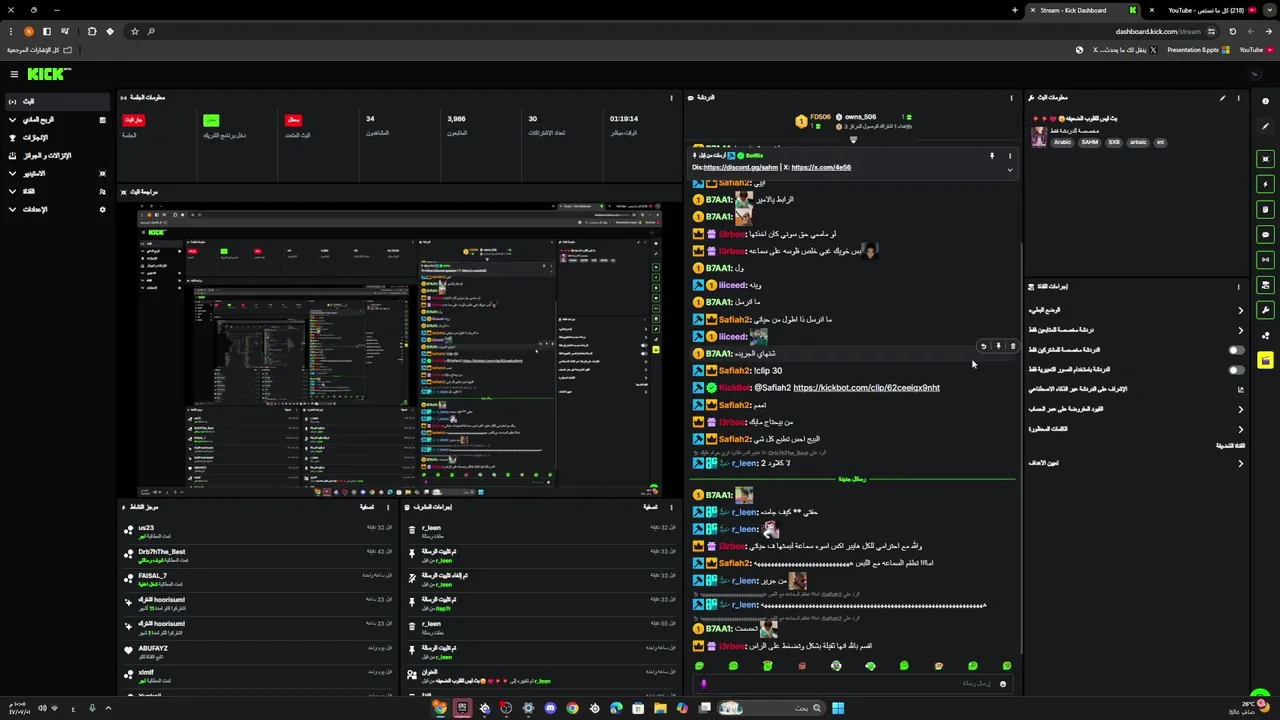Toggle the wrench moderator widget icon
This screenshot has height=720, width=1280.
(1265, 310)
